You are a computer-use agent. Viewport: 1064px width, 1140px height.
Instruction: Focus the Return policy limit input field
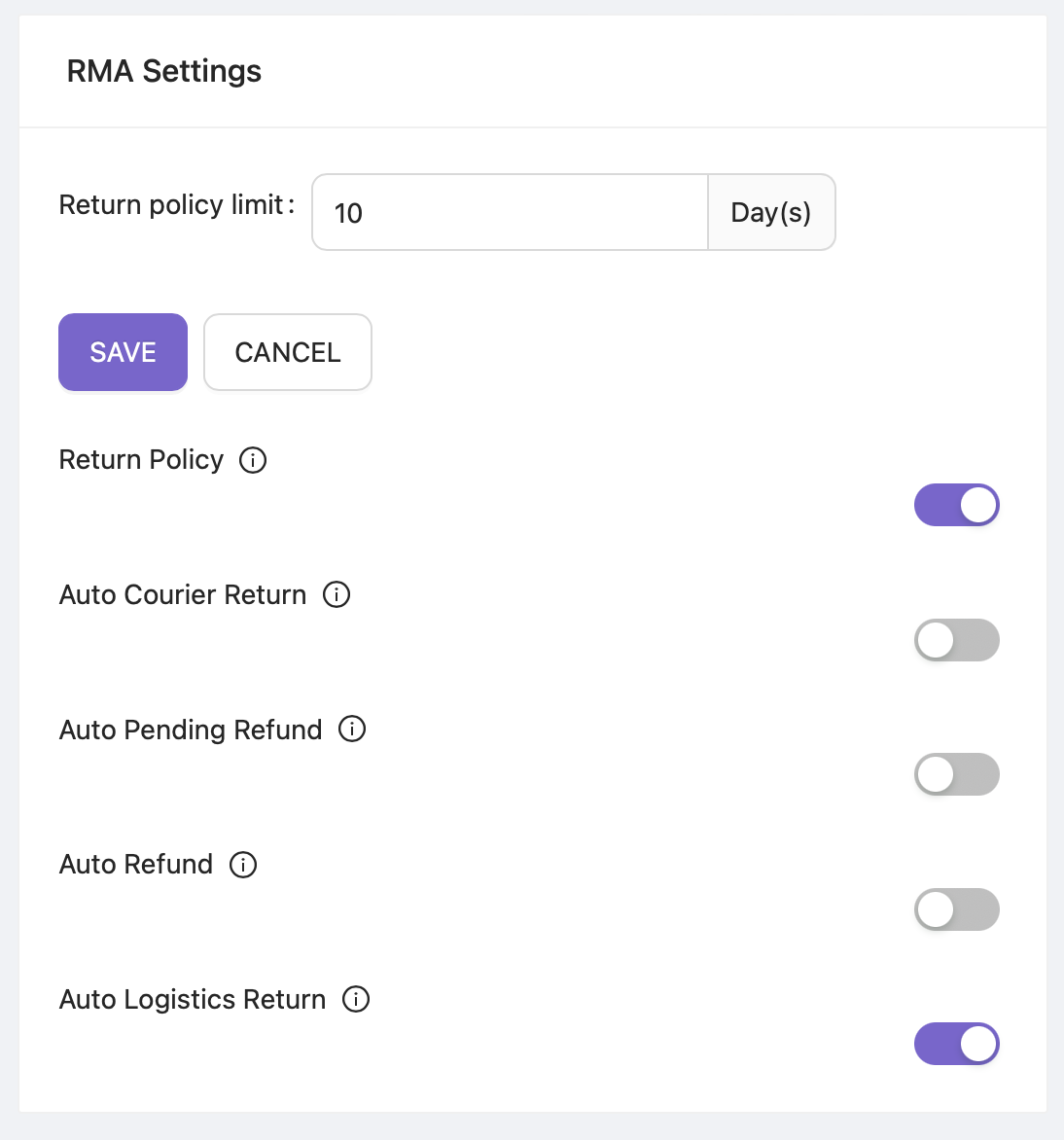coord(510,212)
